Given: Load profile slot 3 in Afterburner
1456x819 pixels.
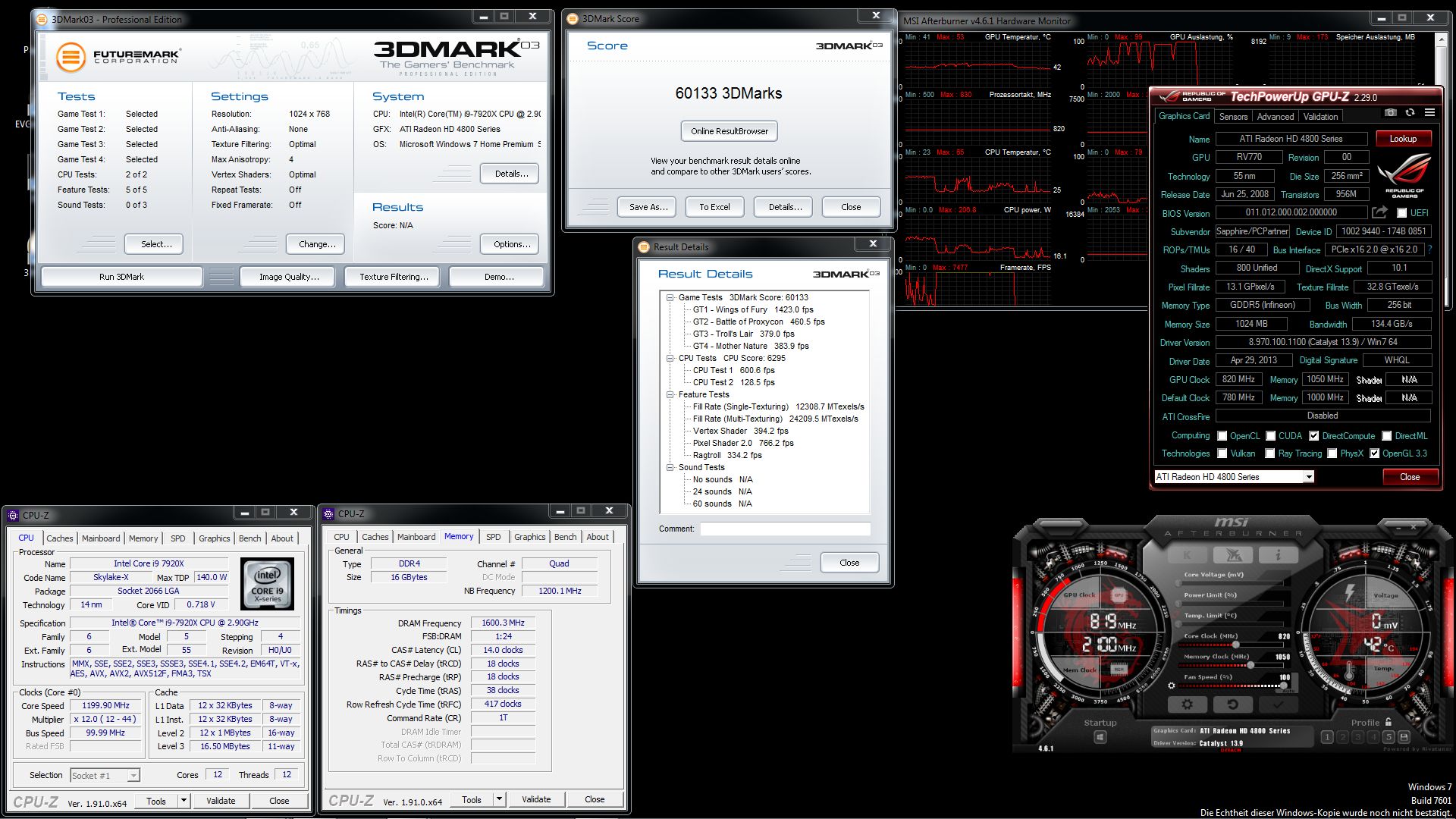Looking at the screenshot, I should pyautogui.click(x=1357, y=737).
